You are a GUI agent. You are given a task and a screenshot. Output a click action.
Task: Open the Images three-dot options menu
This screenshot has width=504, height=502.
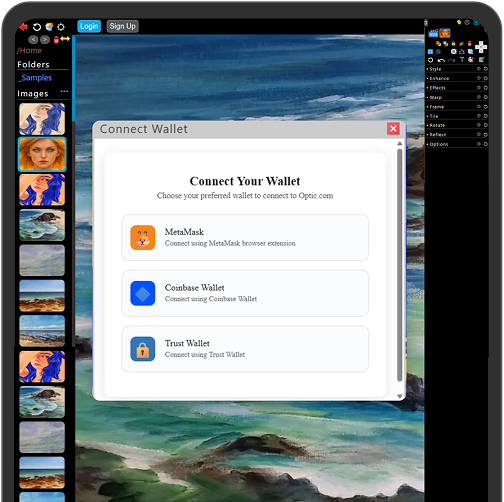[x=64, y=91]
